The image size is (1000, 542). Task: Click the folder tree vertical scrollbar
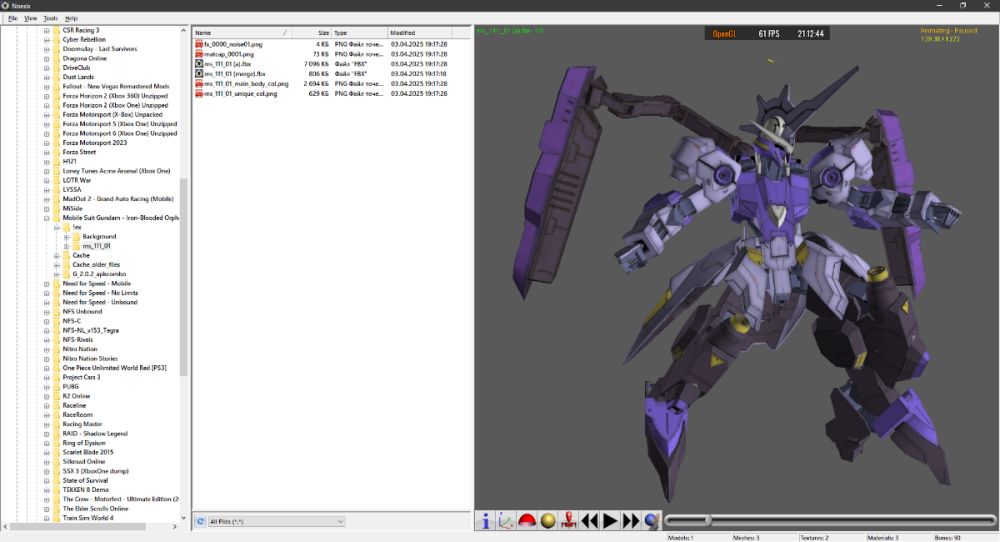click(184, 276)
